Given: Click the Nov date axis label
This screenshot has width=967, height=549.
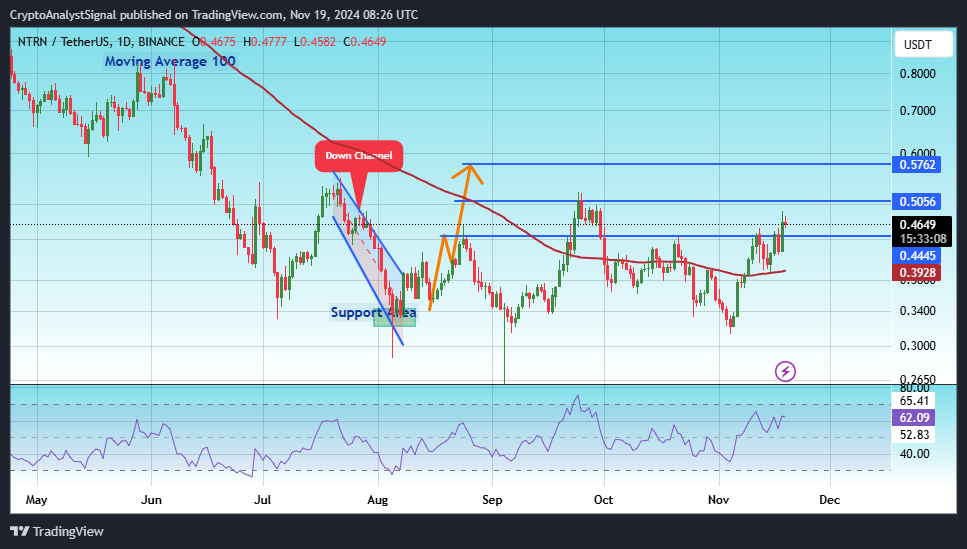Looking at the screenshot, I should [x=718, y=500].
